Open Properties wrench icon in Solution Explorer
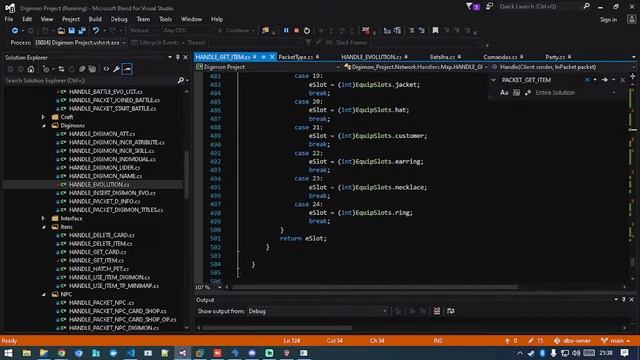The height and width of the screenshot is (360, 640). click(x=116, y=69)
